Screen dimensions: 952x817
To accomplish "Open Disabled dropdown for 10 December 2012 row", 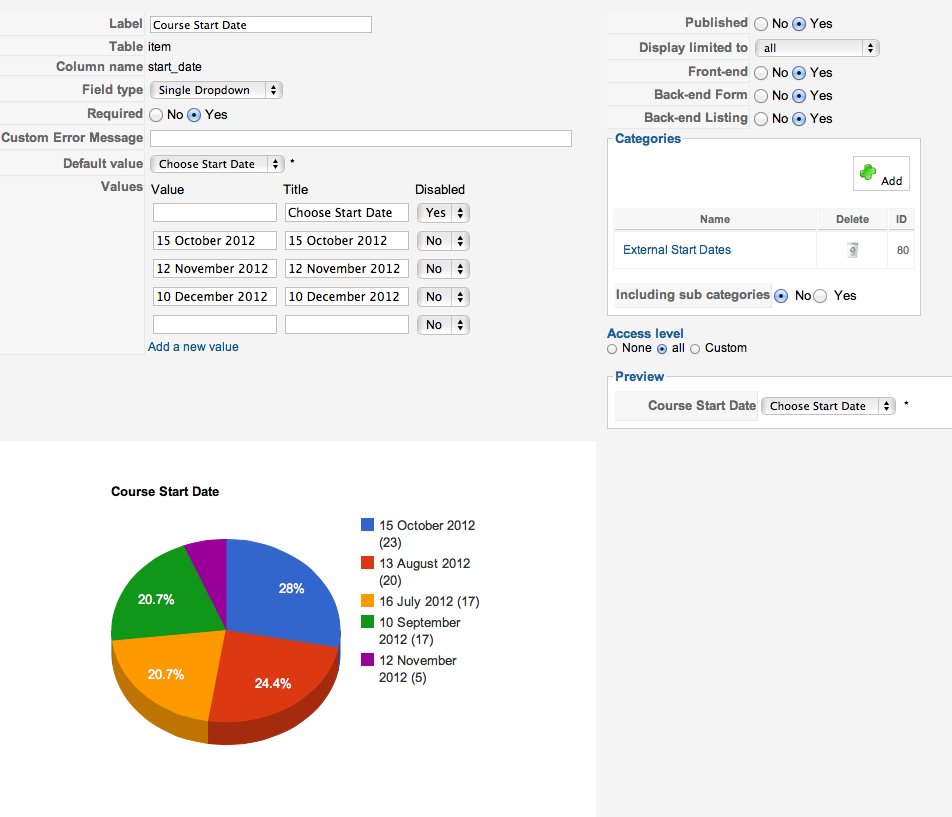I will click(443, 297).
